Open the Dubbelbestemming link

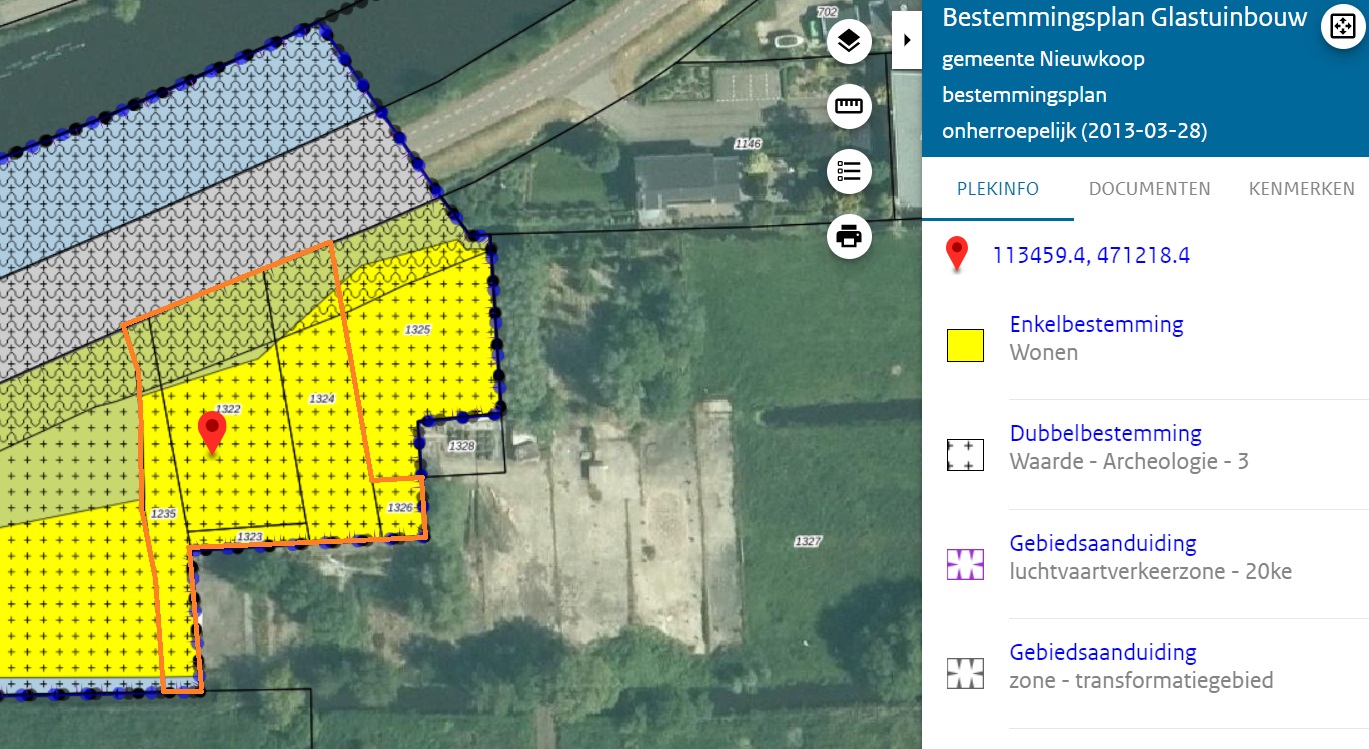pyautogui.click(x=1105, y=434)
